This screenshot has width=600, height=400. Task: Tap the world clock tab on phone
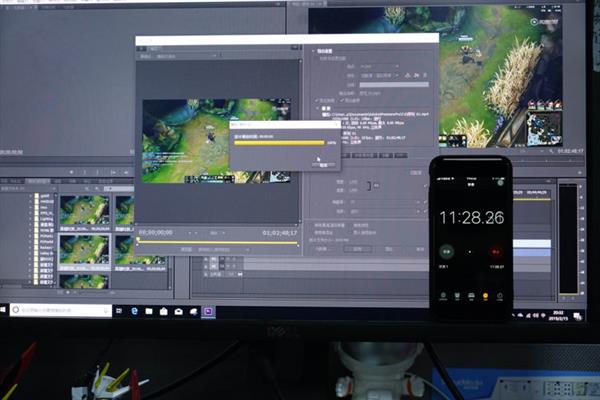(x=443, y=297)
